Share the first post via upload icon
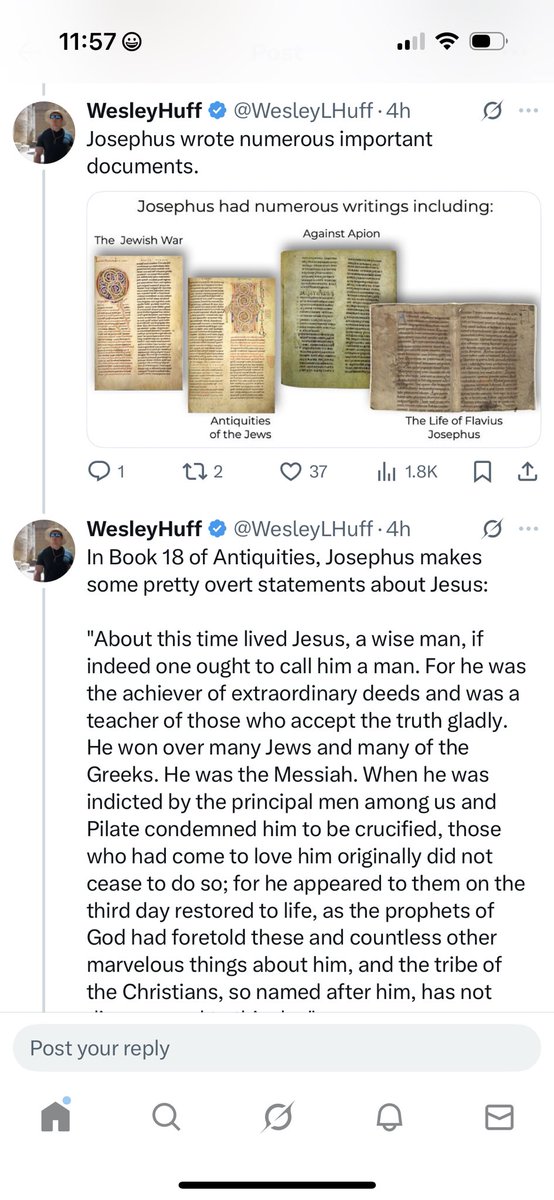This screenshot has width=554, height=1200. click(528, 472)
